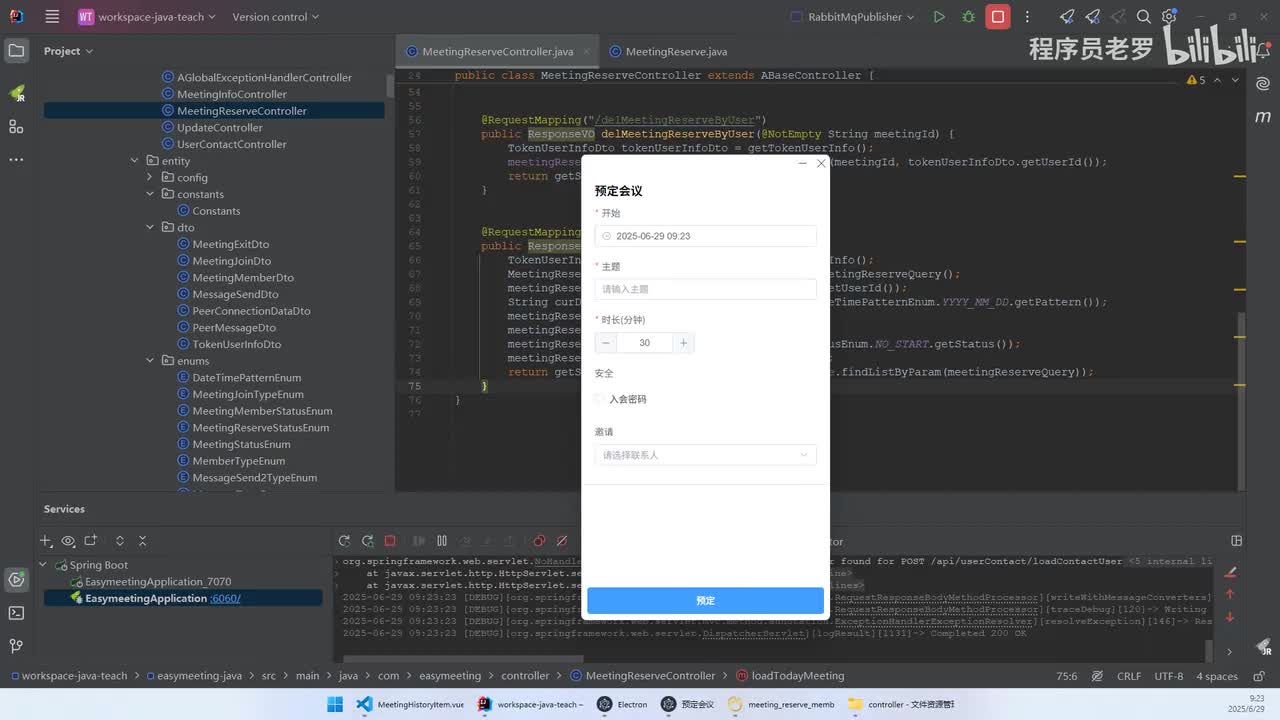
Task: Increase meeting duration with plus button
Action: click(683, 343)
